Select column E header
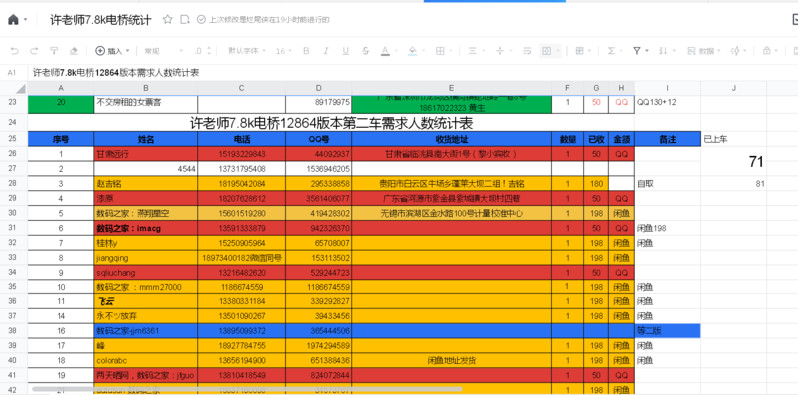Viewport: 798px width, 395px height. coord(451,88)
